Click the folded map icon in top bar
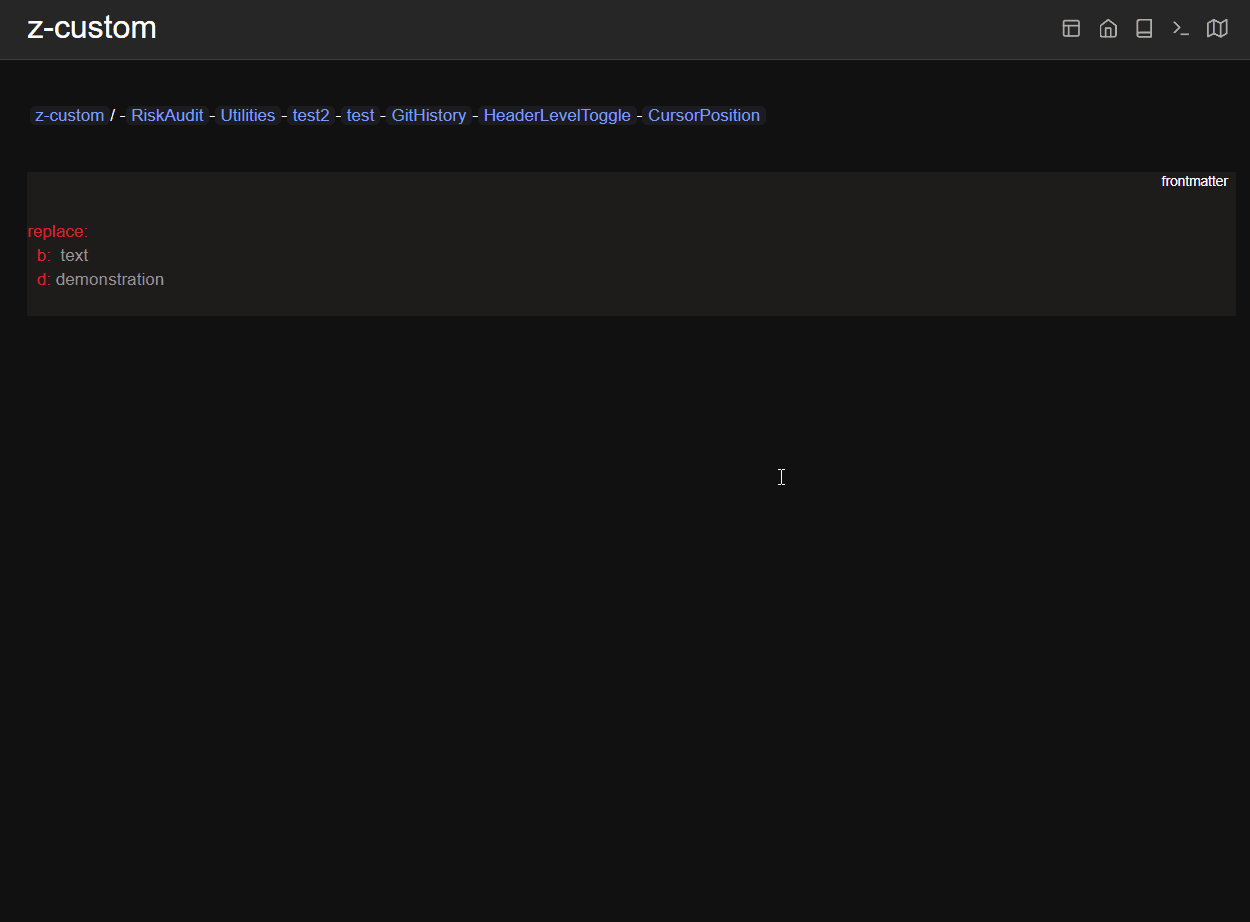 (x=1217, y=28)
